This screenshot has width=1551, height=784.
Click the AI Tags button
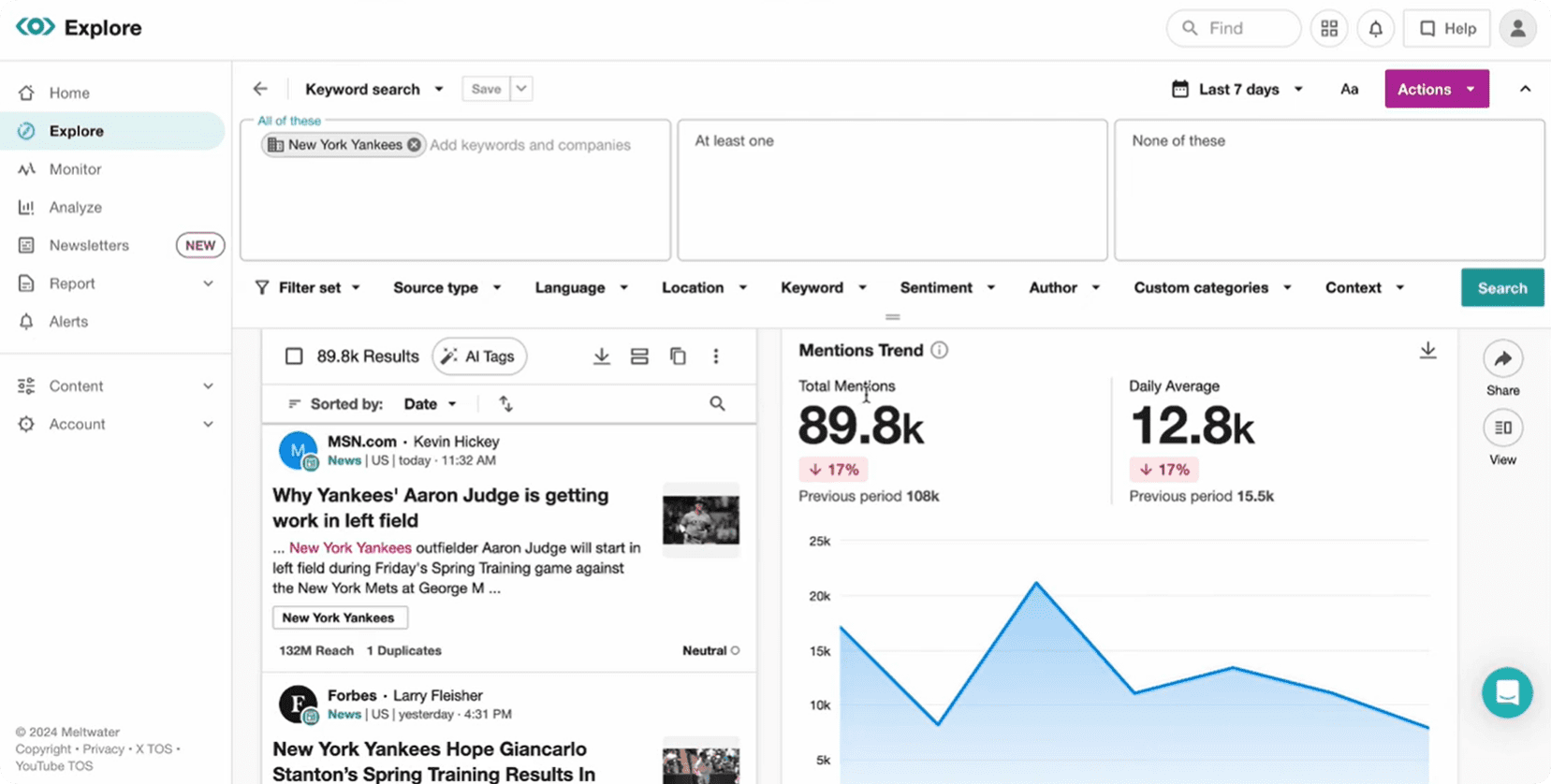(479, 356)
